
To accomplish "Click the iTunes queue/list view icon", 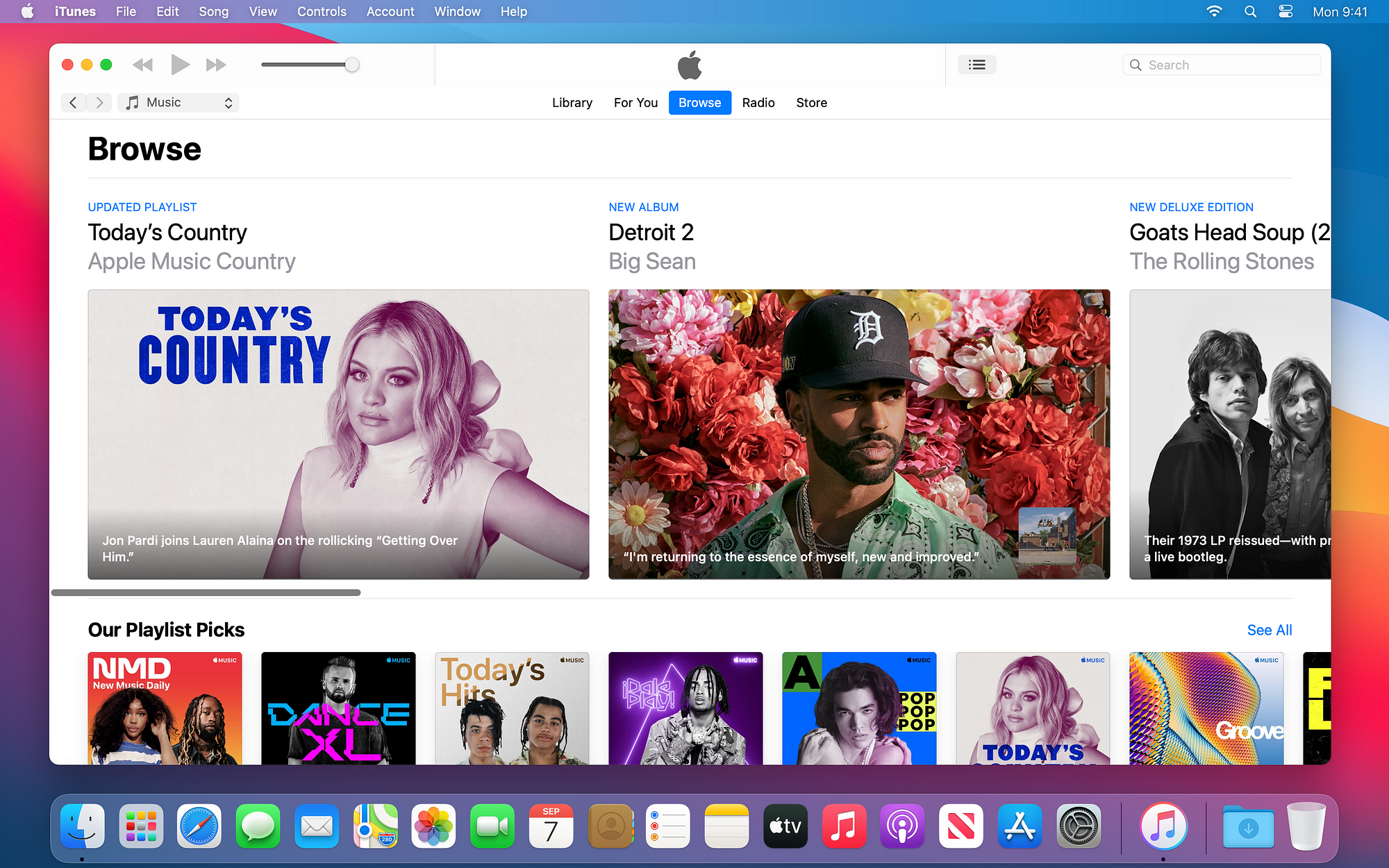I will point(977,64).
